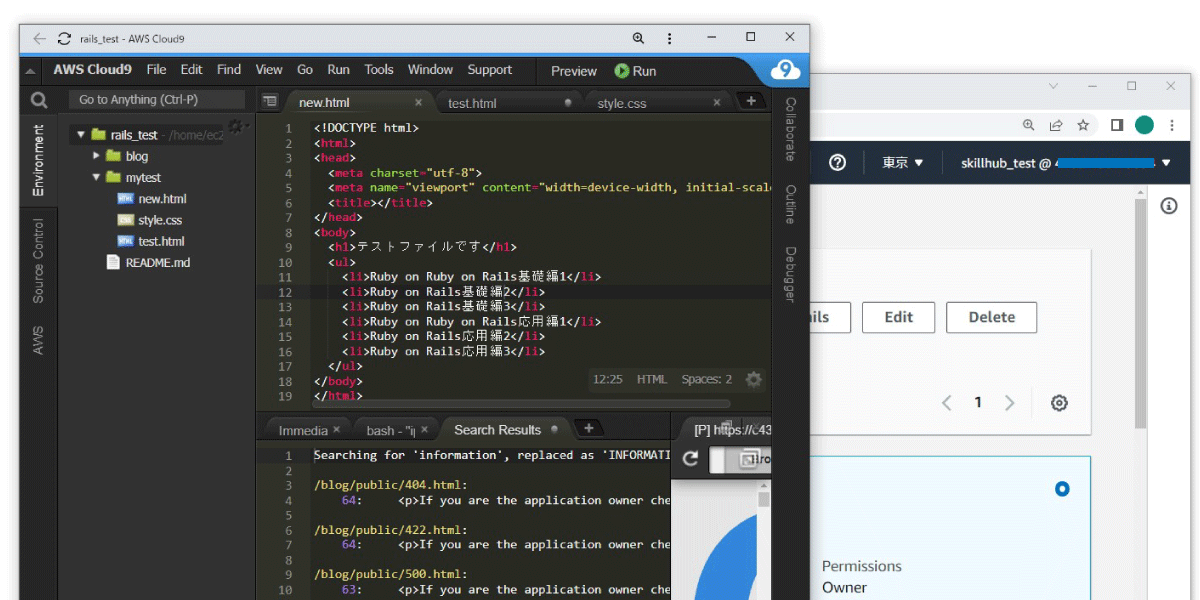Click the Cloud9 logo icon
Viewport: 1200px width, 600px height.
click(x=786, y=70)
